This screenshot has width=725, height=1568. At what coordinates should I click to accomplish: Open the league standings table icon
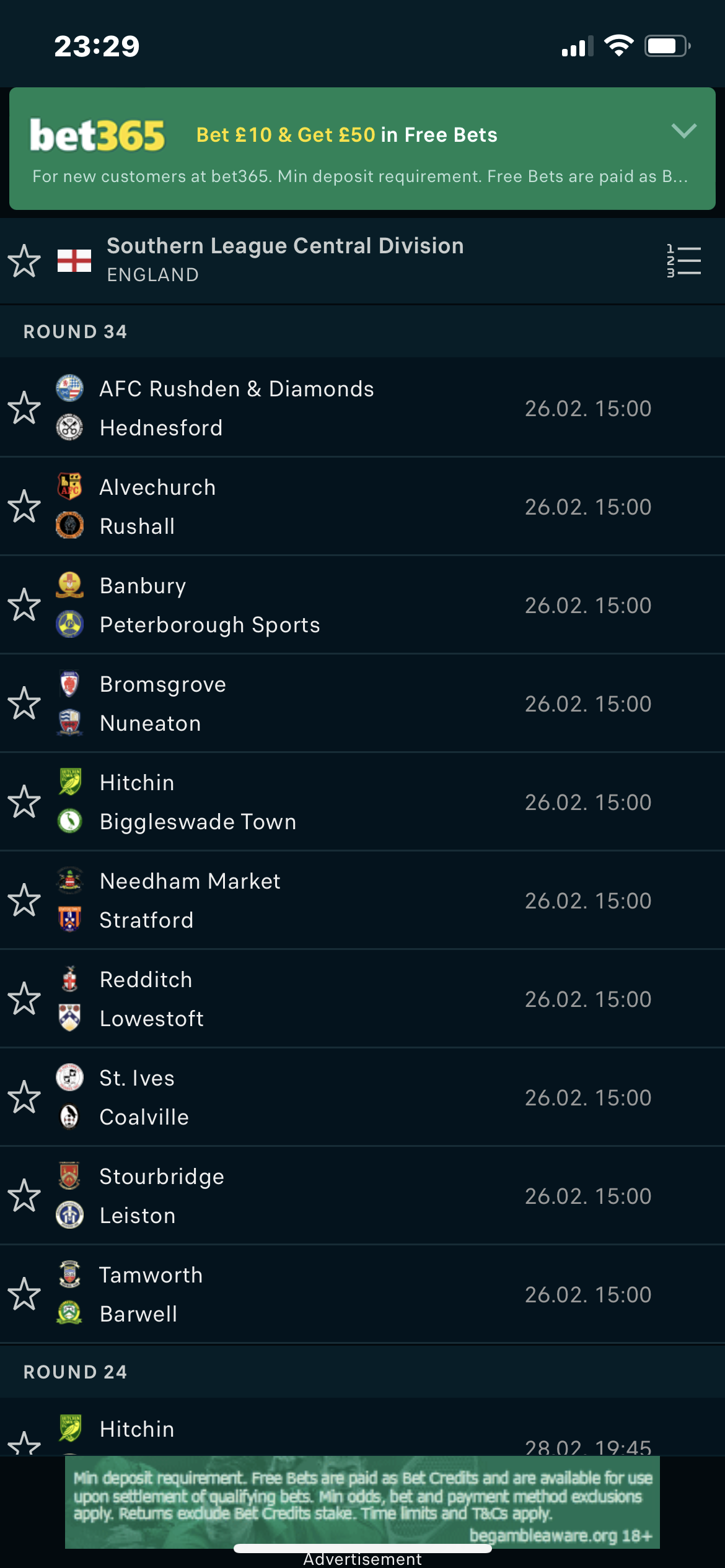pos(683,260)
